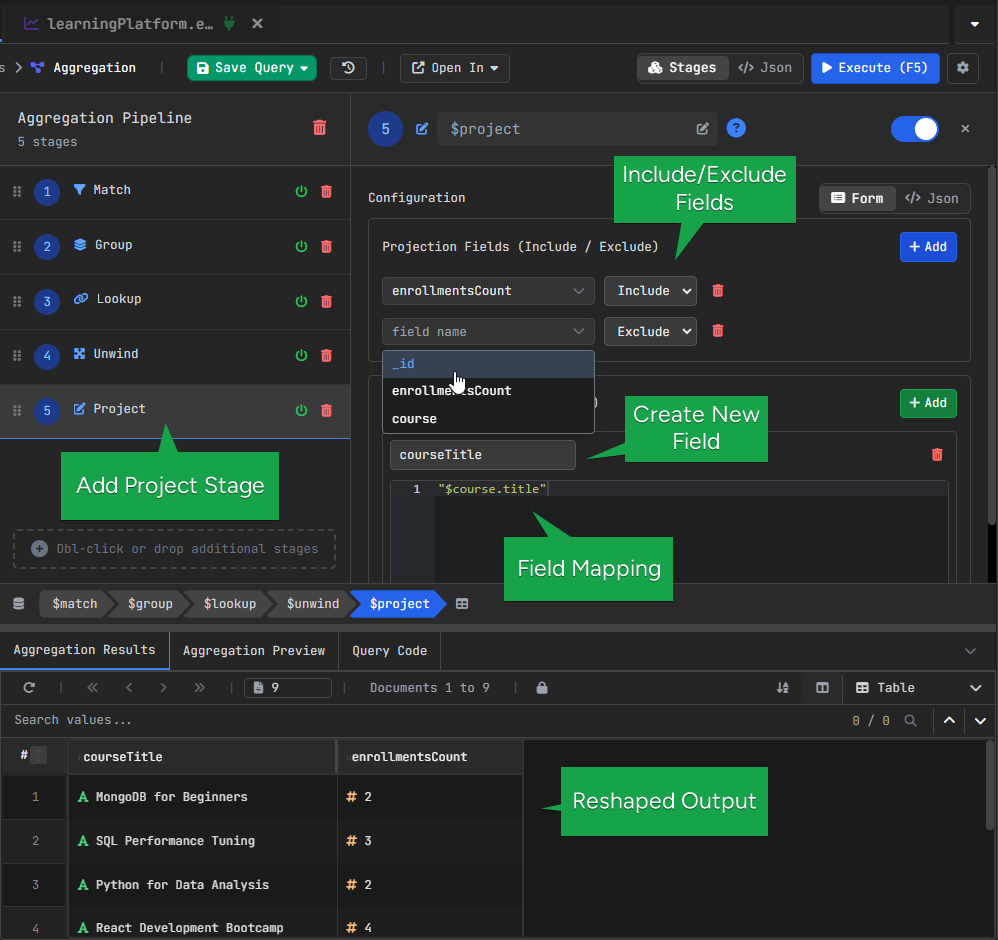Open the Open In dropdown
Viewport: 998px width, 940px height.
[454, 68]
